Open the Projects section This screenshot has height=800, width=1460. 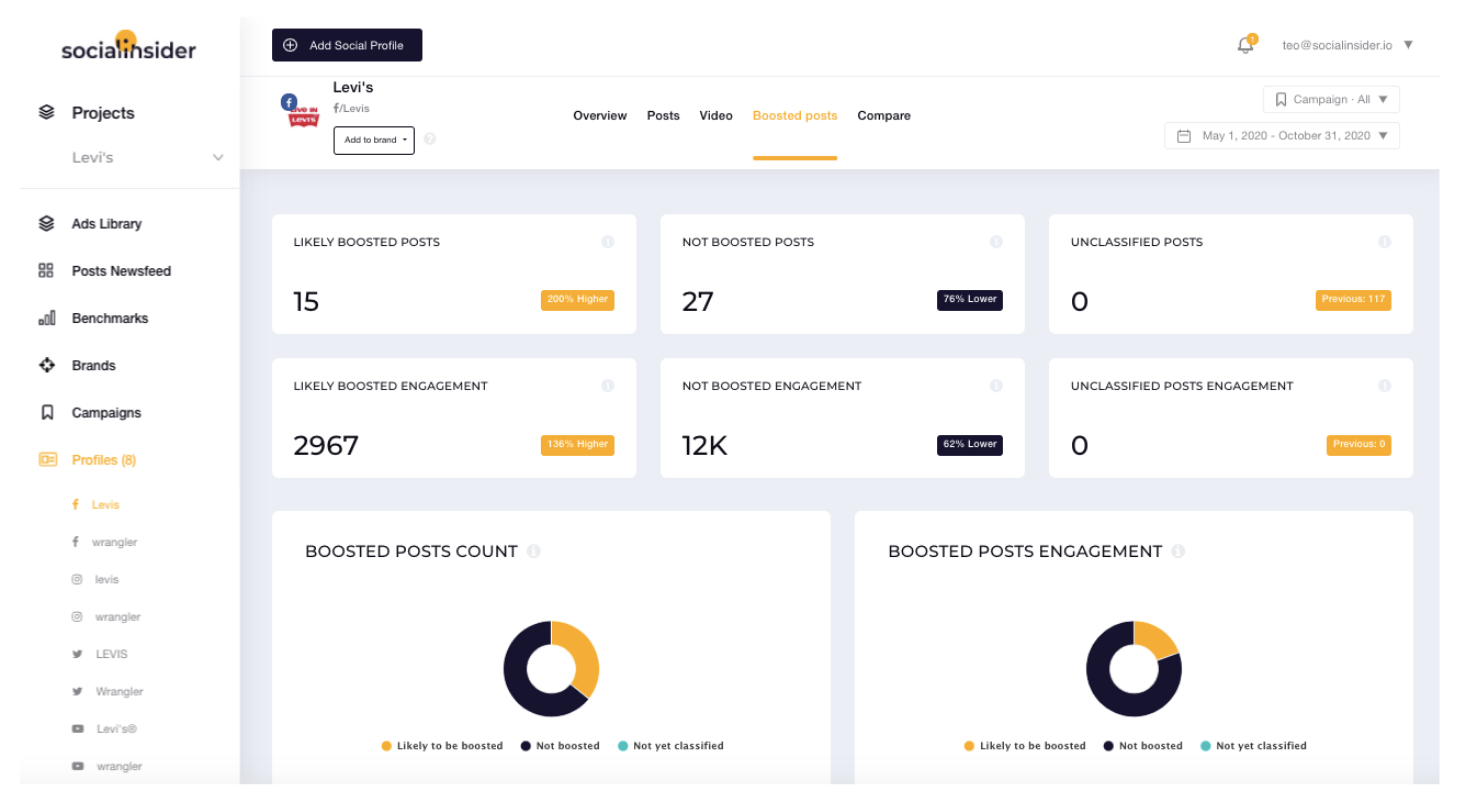pyautogui.click(x=103, y=113)
